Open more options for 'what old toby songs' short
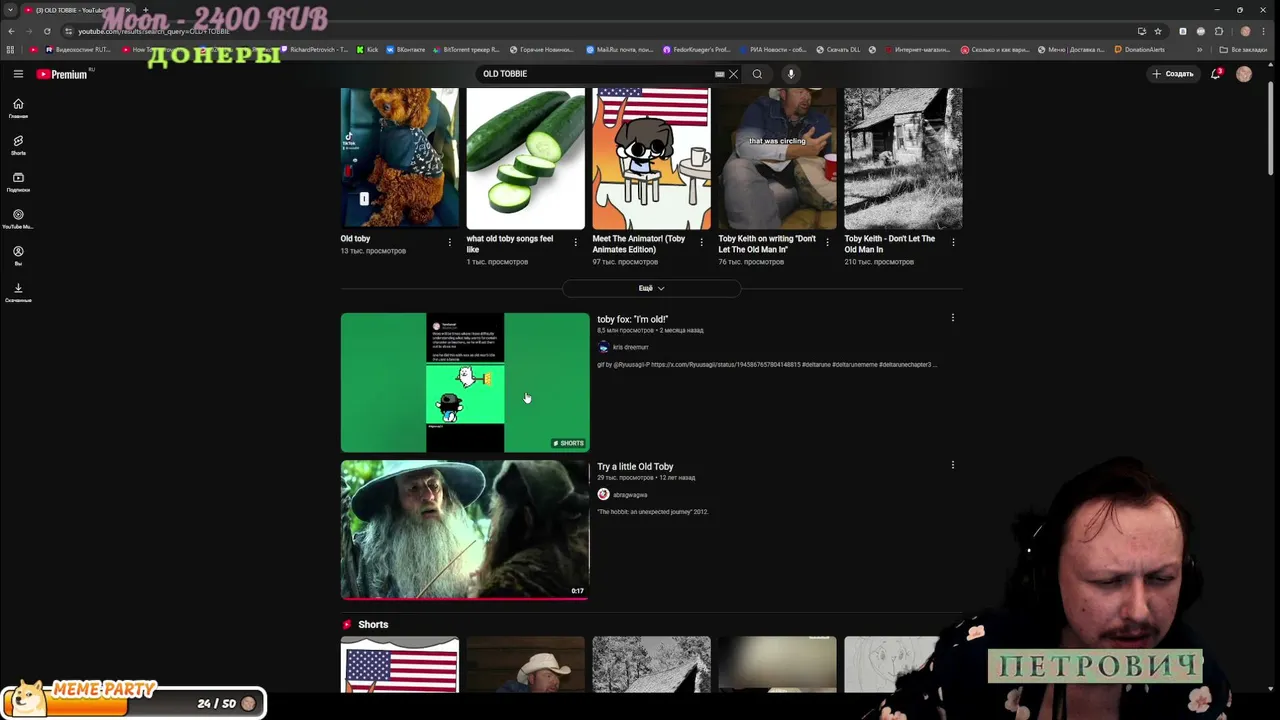This screenshot has height=720, width=1280. pos(575,242)
